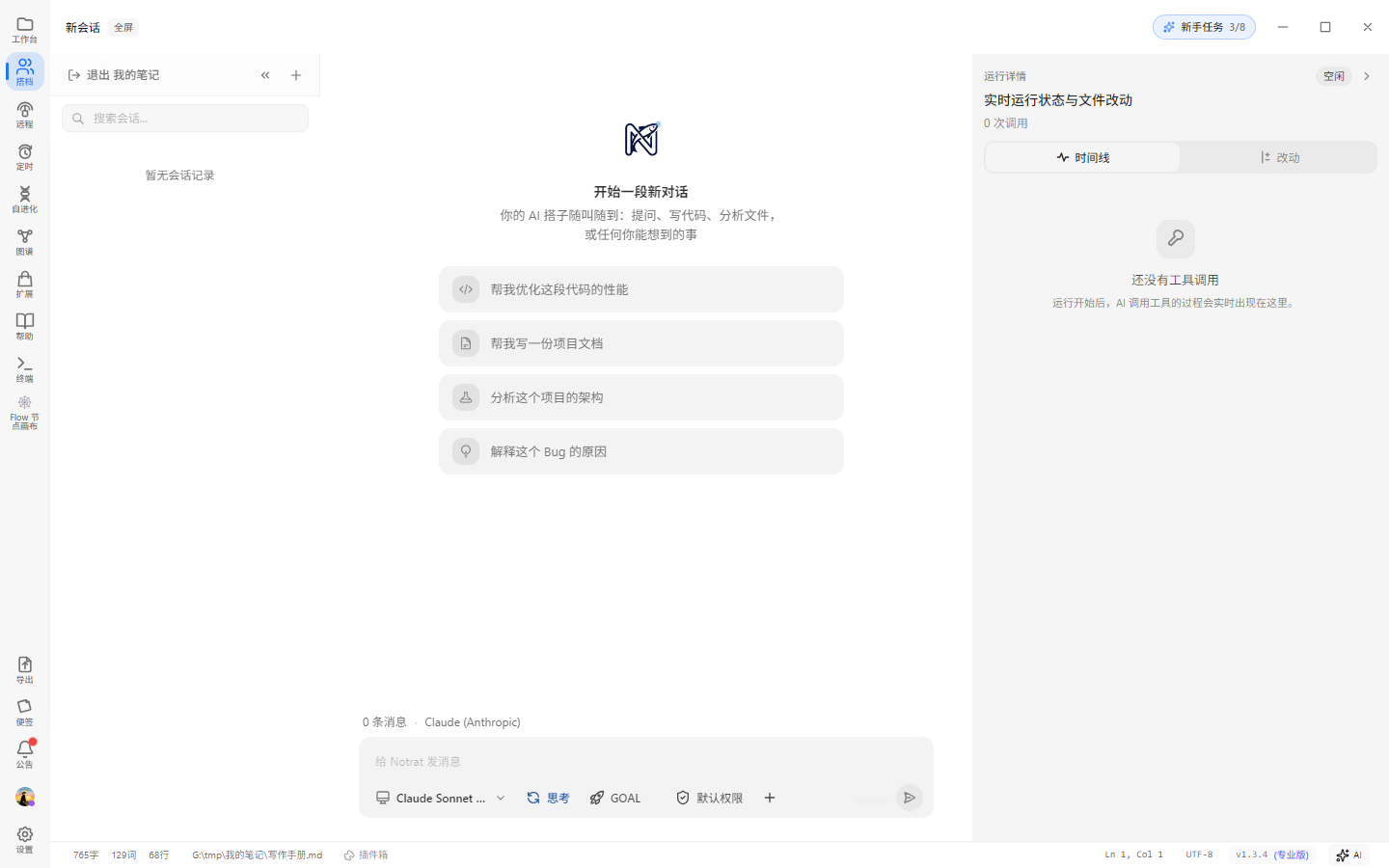Screen dimensions: 1389x868
Task: Focus the 搜索会话 search field
Action: [185, 118]
